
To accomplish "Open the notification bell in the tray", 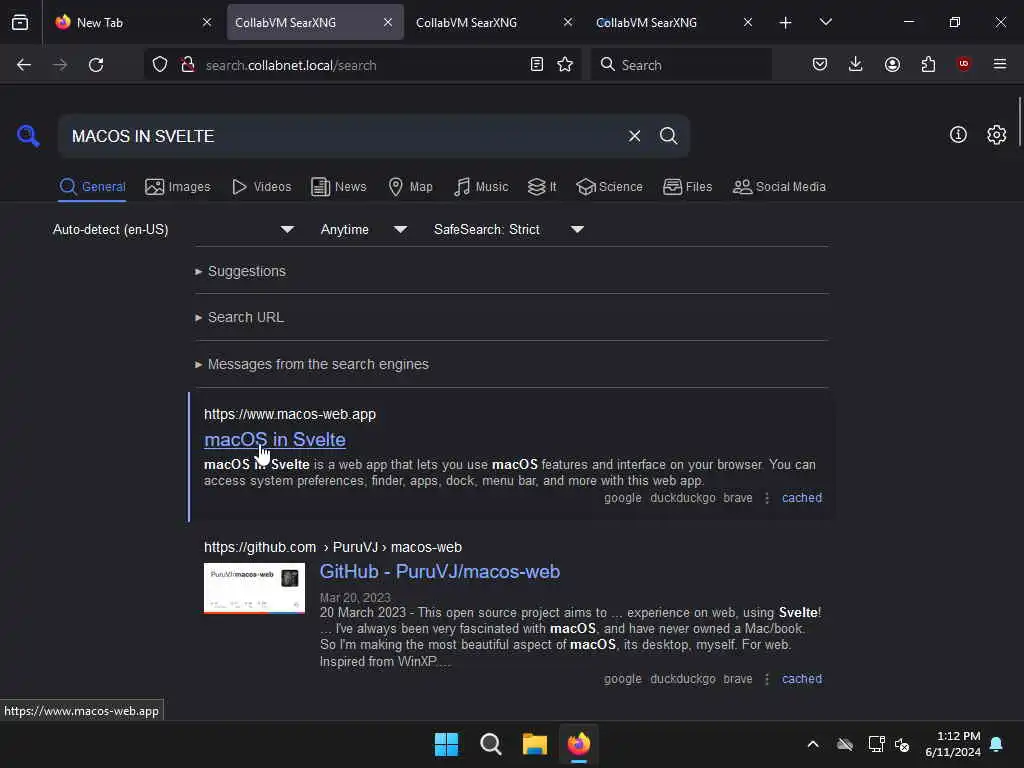I will 997,744.
